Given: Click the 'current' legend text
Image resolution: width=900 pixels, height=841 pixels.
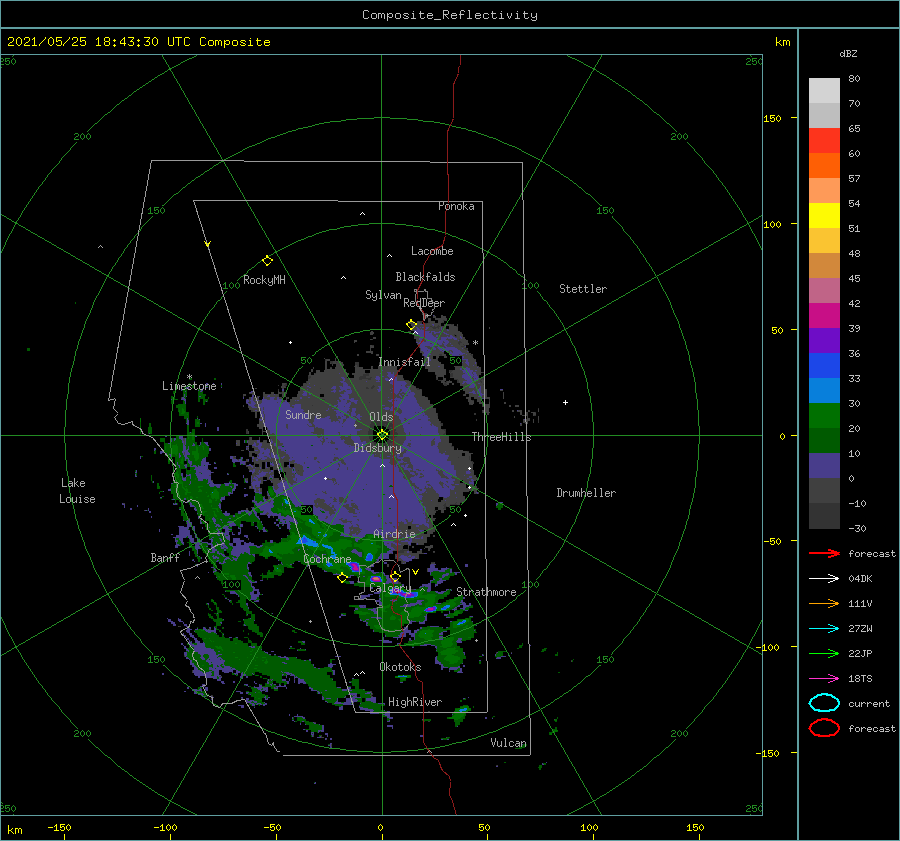Looking at the screenshot, I should point(869,703).
